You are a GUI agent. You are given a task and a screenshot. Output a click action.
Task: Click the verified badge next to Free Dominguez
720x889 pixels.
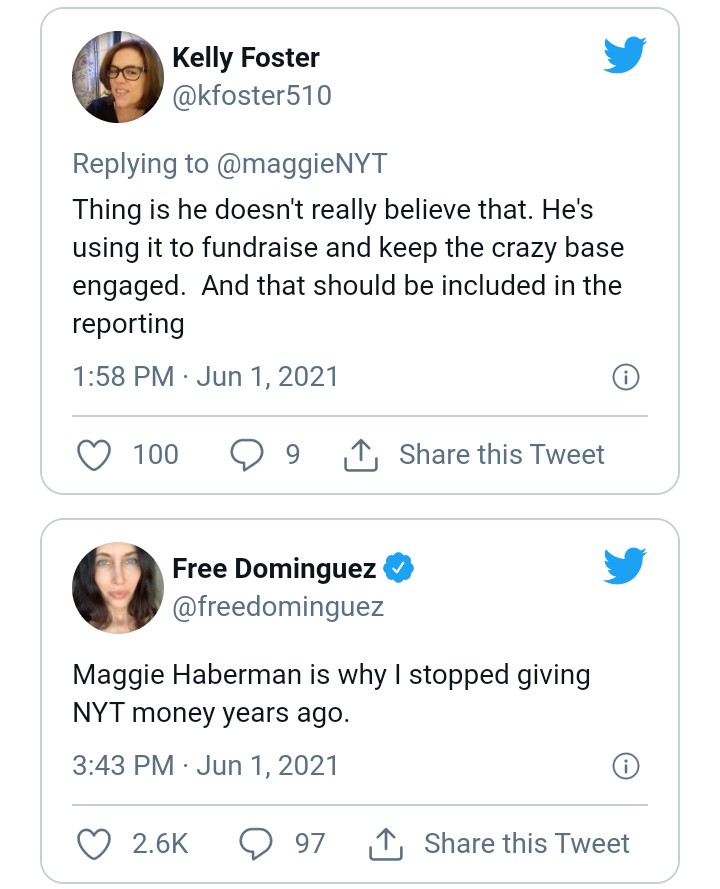[399, 569]
